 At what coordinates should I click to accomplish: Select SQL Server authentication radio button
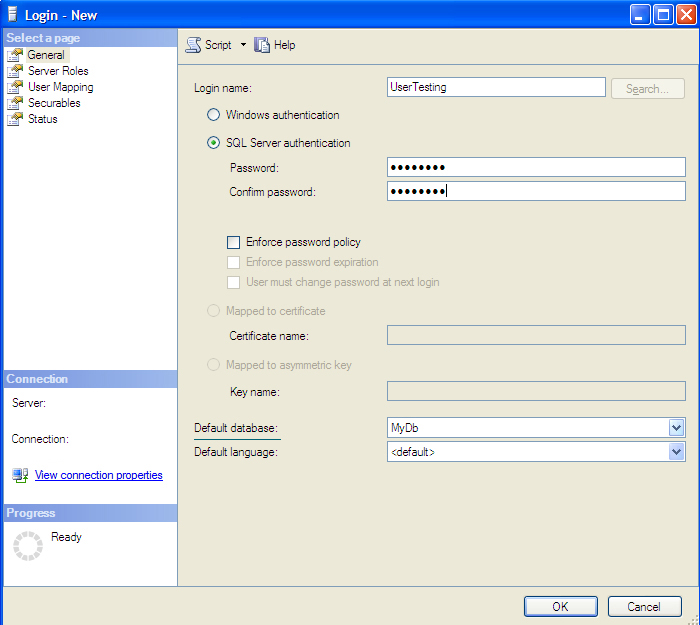point(213,143)
